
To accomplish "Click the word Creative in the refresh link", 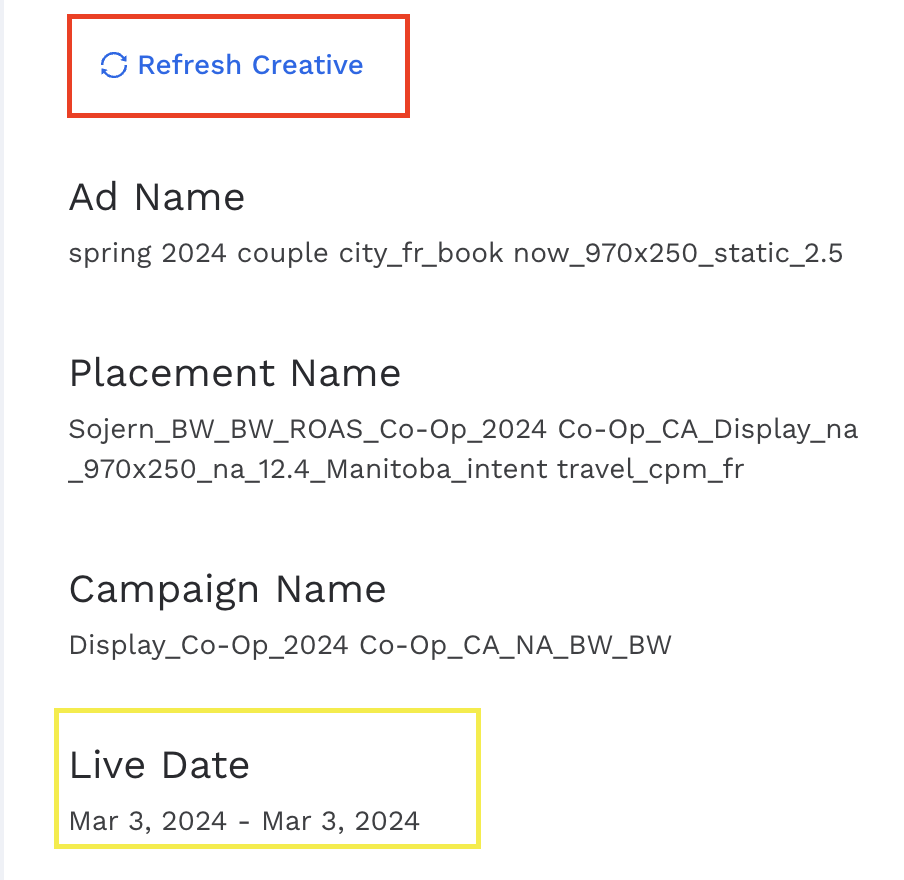I will 307,66.
